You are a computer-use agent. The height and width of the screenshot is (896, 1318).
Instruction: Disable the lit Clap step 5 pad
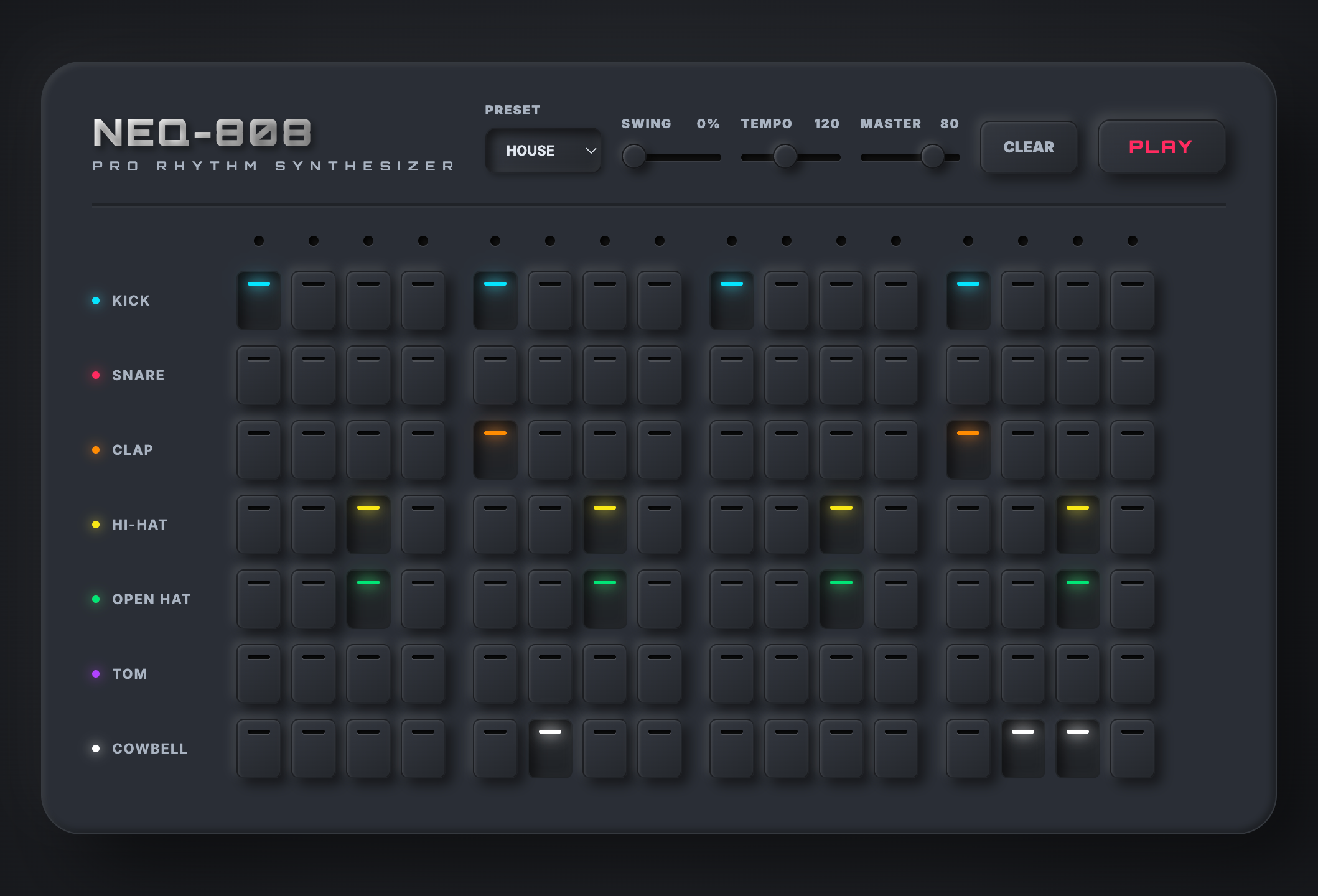[495, 450]
